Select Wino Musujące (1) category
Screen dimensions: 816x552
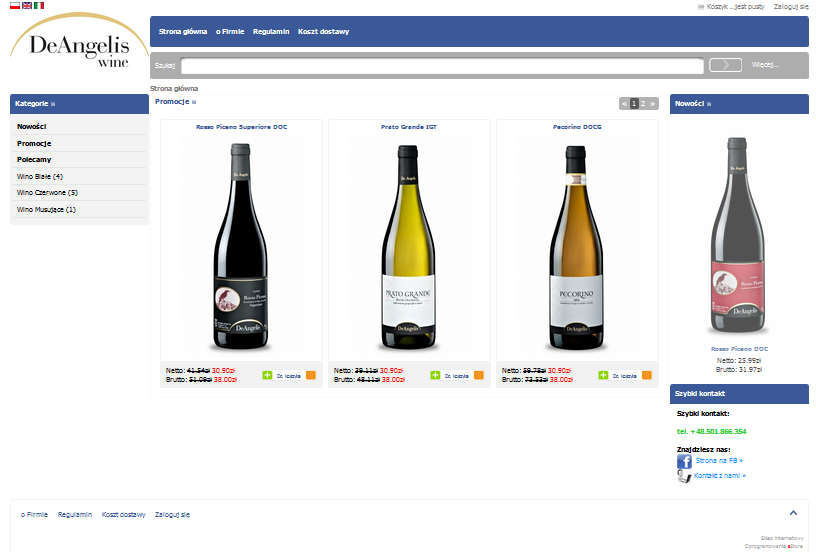(x=46, y=210)
